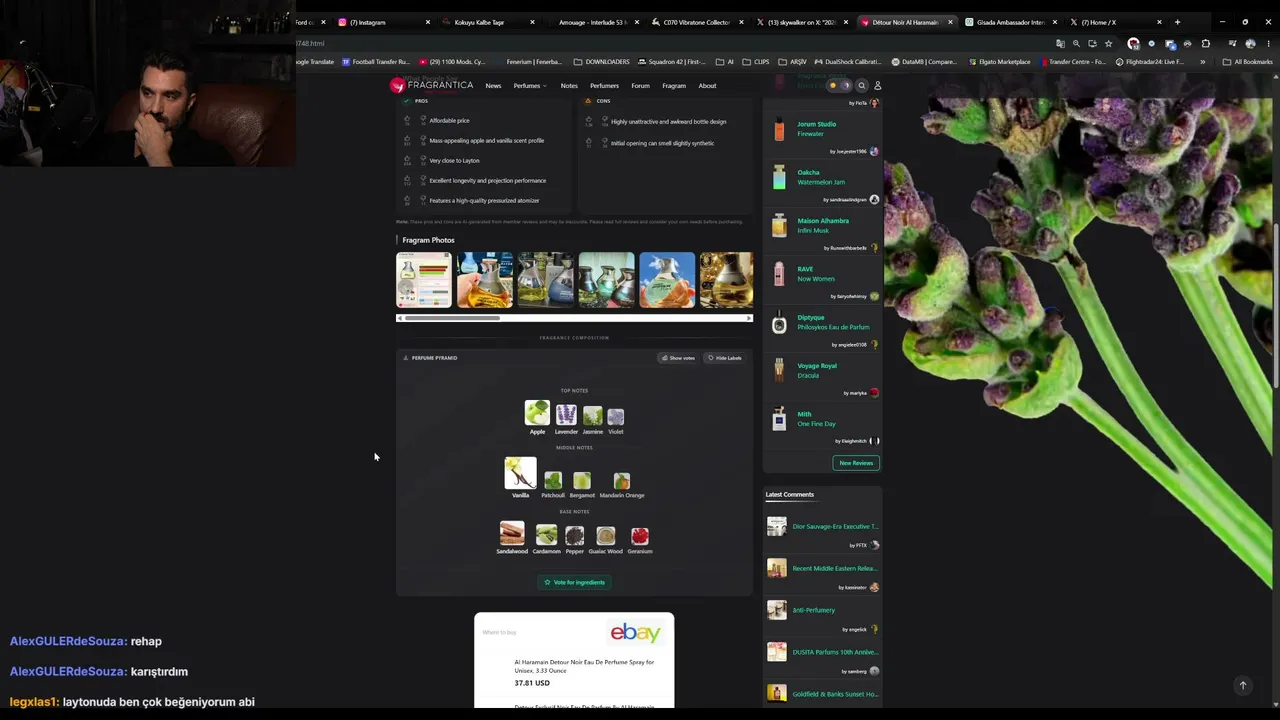The width and height of the screenshot is (1280, 720).
Task: Click the Cardamom note icon
Action: point(546,535)
